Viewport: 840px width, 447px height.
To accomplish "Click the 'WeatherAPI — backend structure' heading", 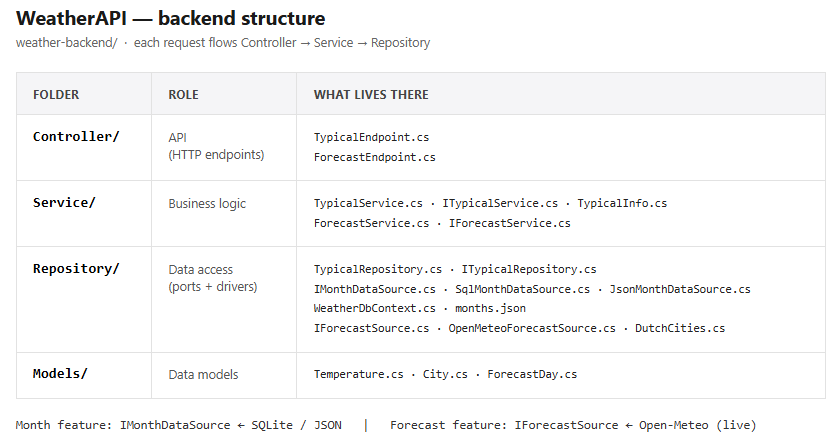I will point(170,18).
